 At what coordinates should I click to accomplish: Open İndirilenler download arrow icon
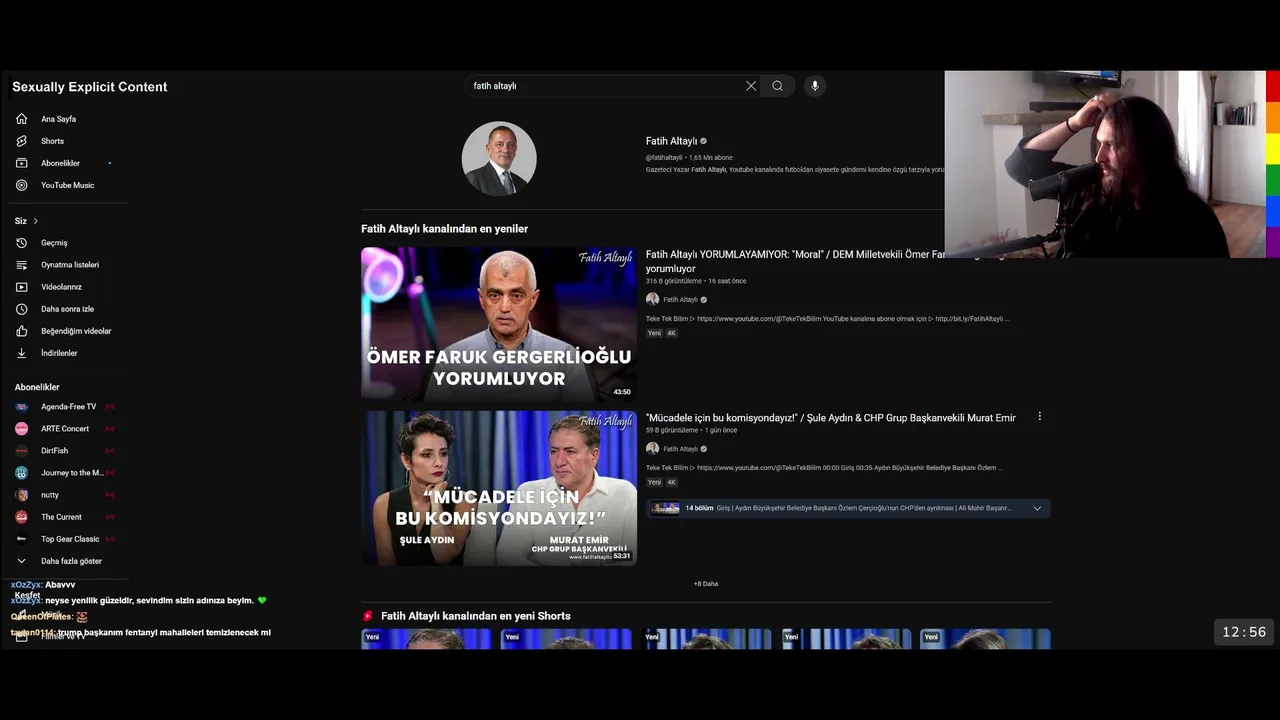click(x=21, y=353)
